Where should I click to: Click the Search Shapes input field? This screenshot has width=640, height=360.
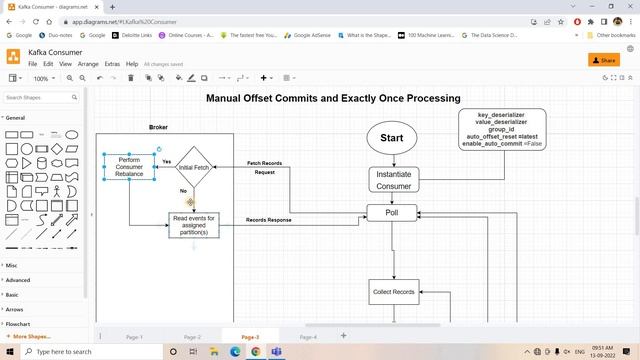[41, 98]
